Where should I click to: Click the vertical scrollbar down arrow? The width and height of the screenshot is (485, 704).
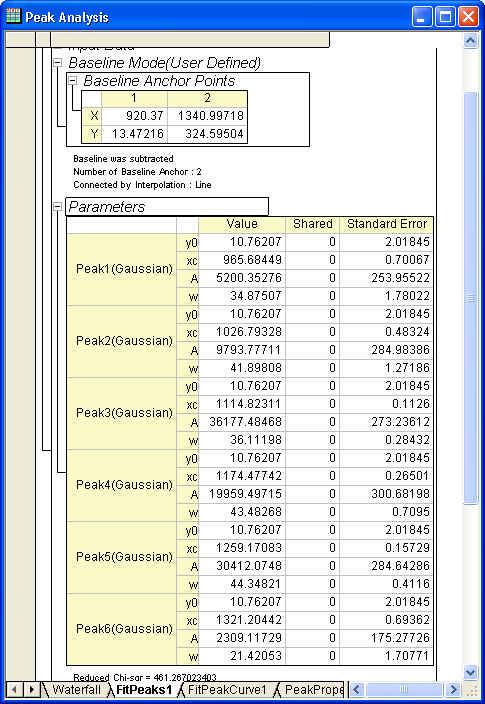pyautogui.click(x=470, y=673)
